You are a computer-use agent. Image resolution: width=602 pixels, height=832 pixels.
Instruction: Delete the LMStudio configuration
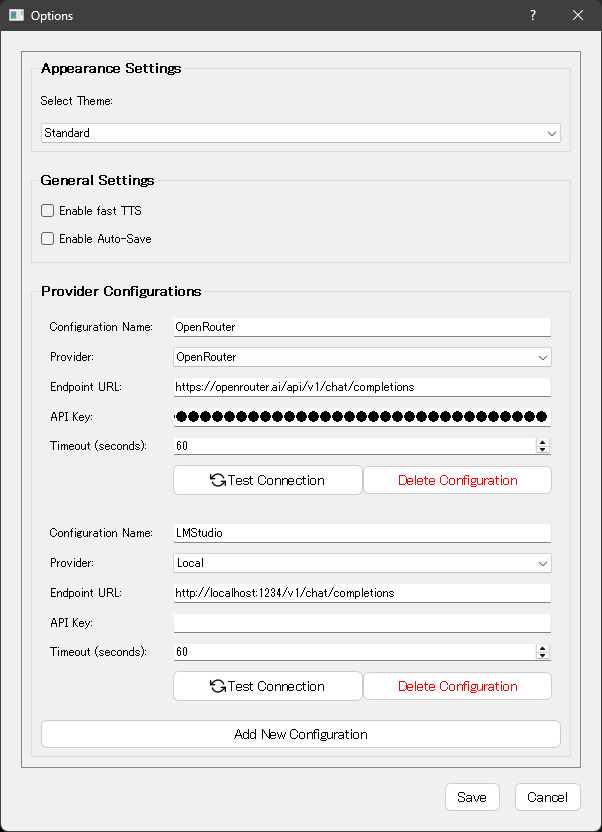[x=457, y=686]
